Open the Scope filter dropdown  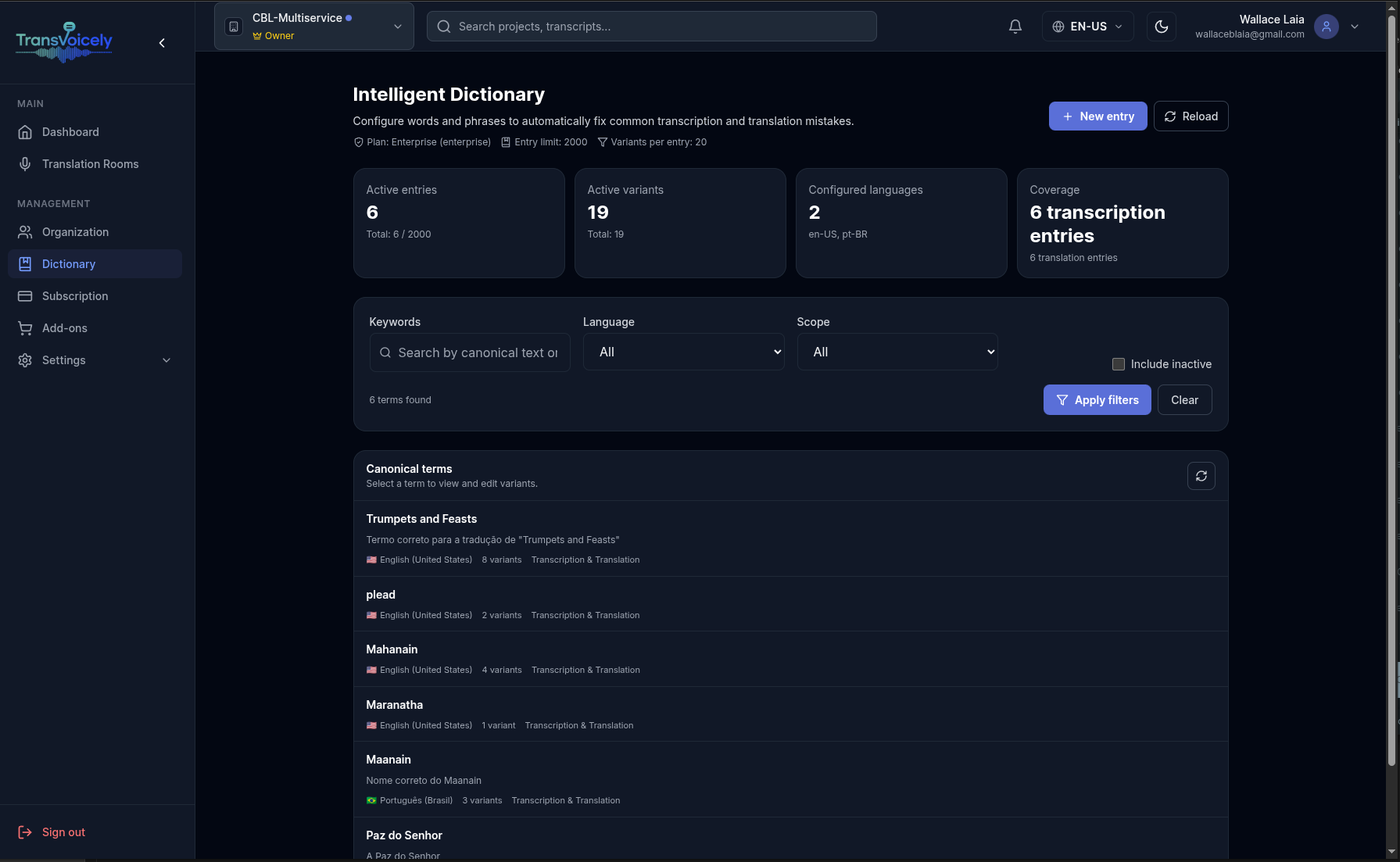pyautogui.click(x=897, y=352)
